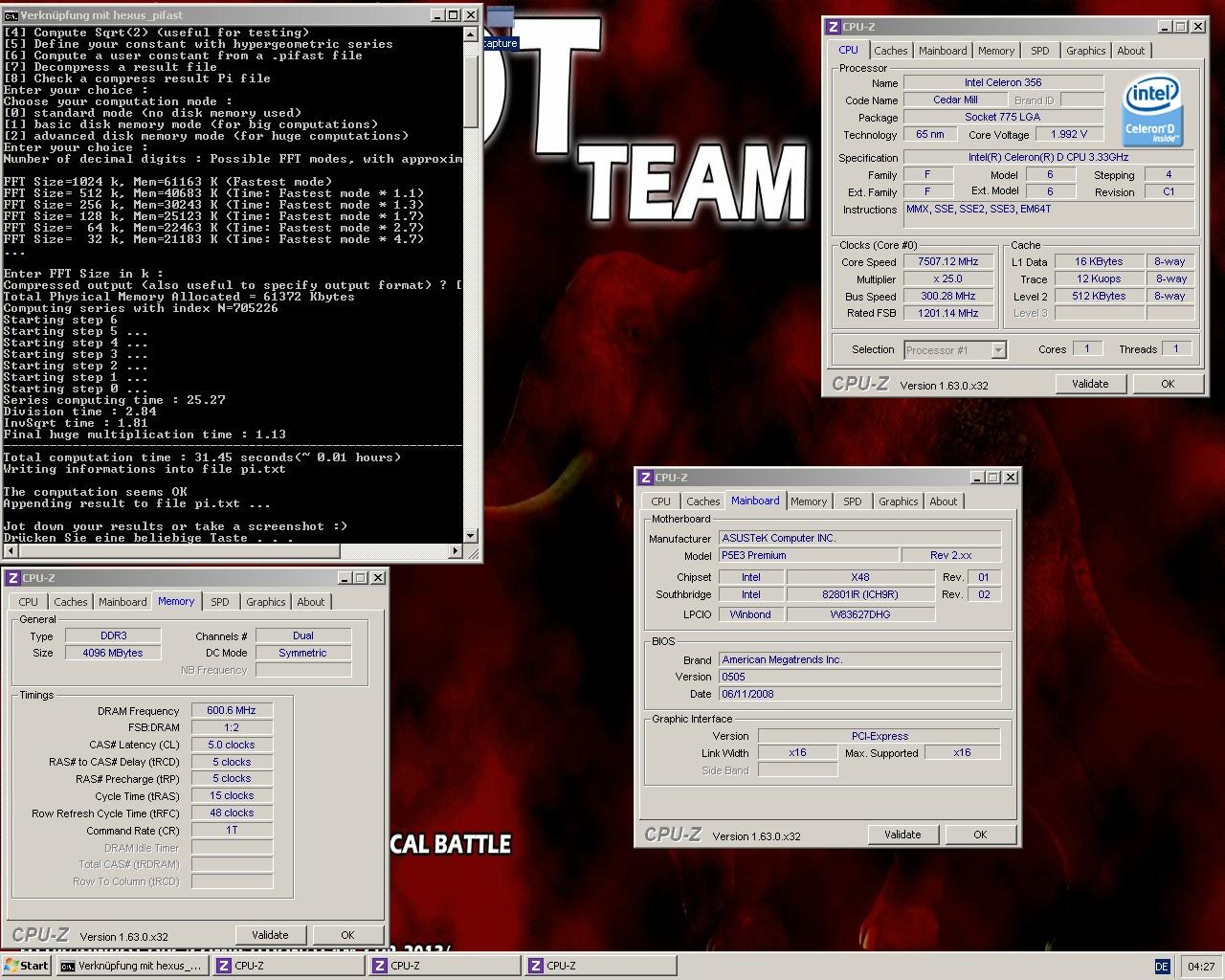This screenshot has height=980, width=1225.
Task: Click Command Rate 1T value
Action: click(232, 830)
